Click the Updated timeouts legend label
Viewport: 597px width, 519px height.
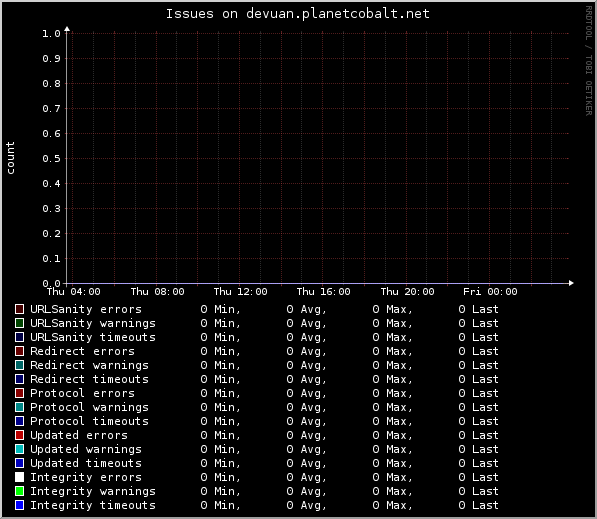(x=86, y=463)
